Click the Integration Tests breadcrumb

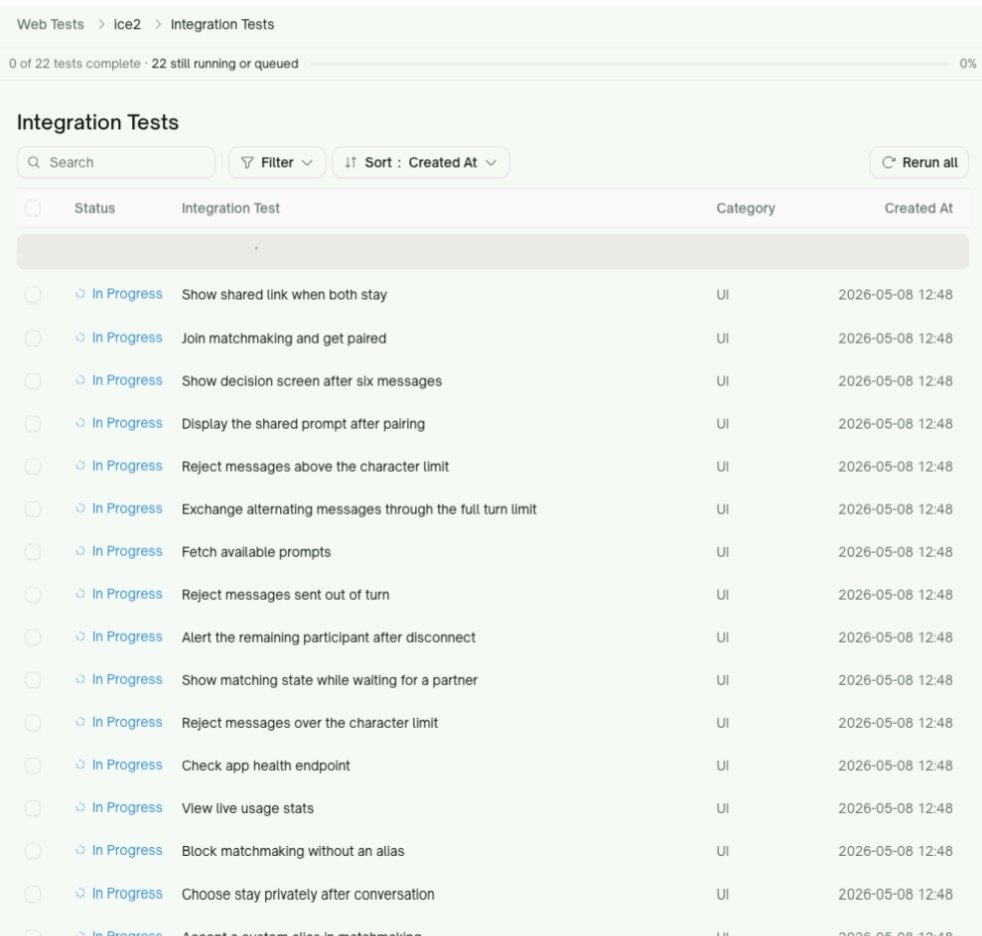click(x=222, y=24)
